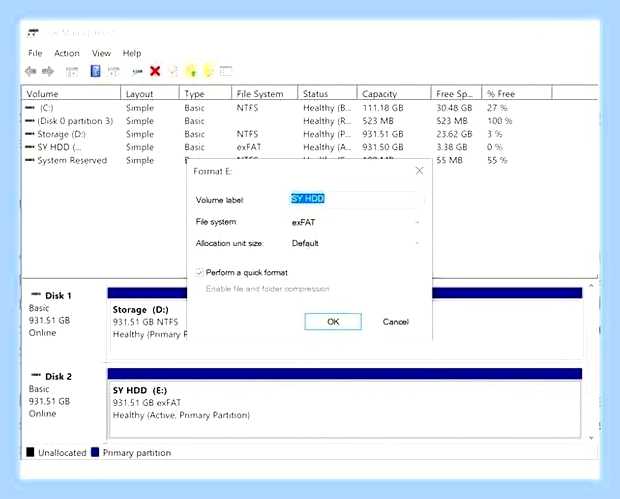Click the faded properties checkmark toolbar icon
The image size is (620, 499).
tap(173, 72)
